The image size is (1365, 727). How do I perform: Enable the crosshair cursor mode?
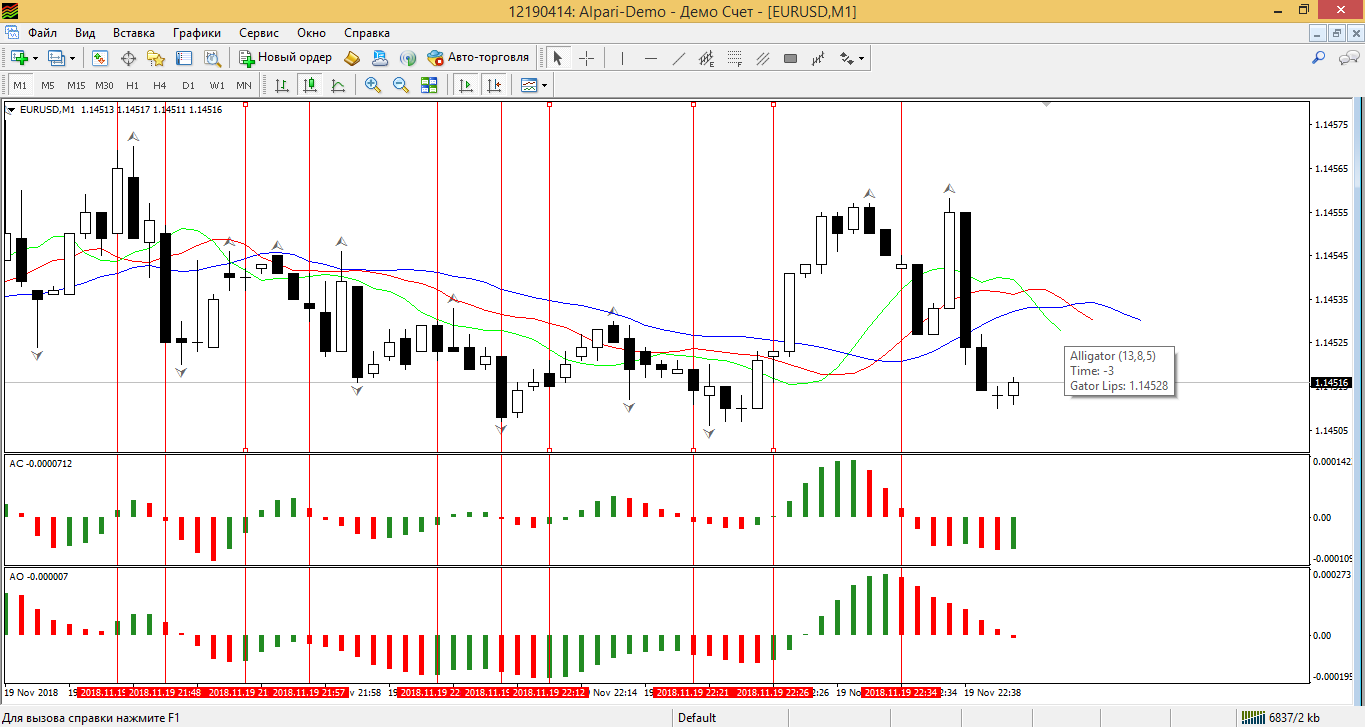(586, 58)
